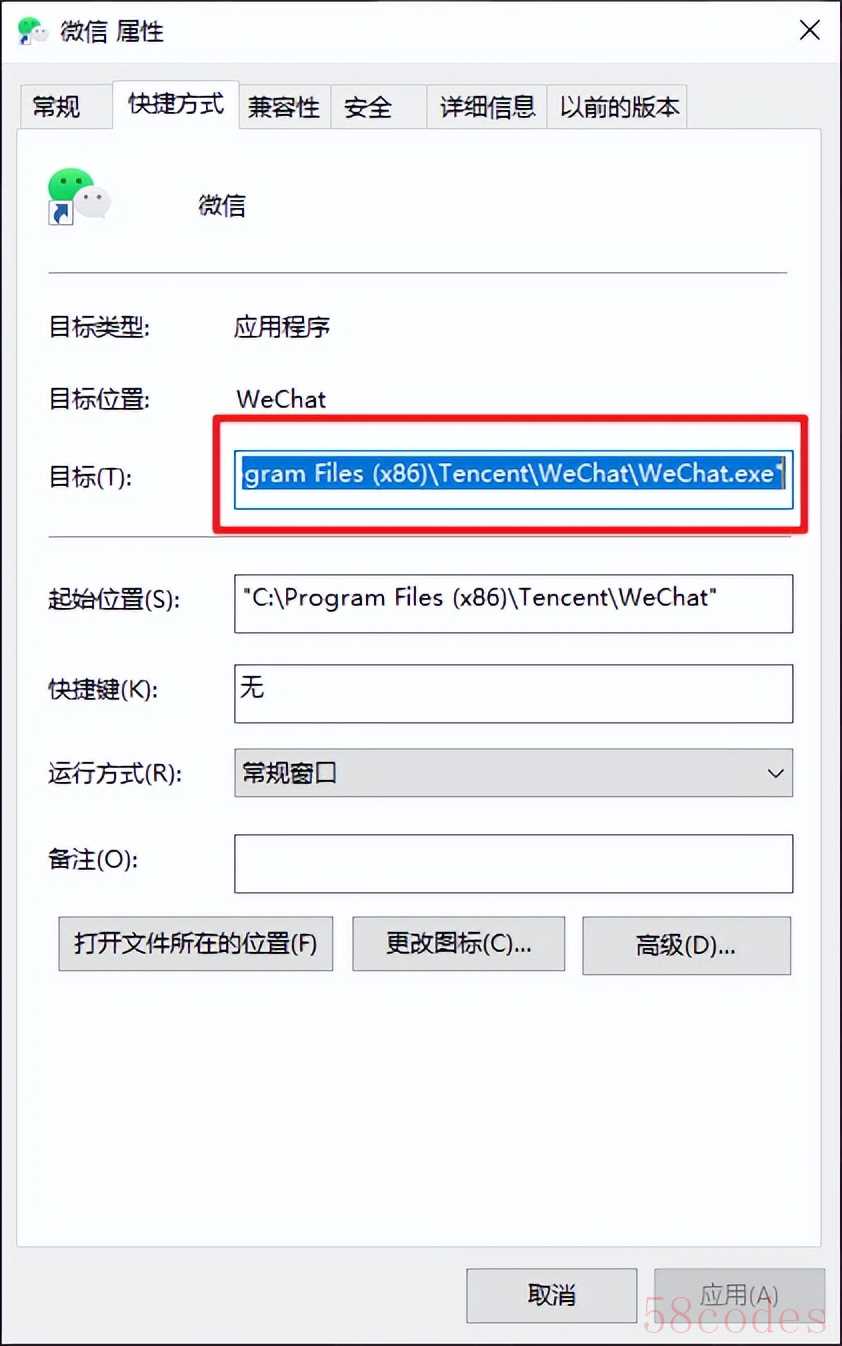Focus the 起始位置(S) text field
The width and height of the screenshot is (842, 1346).
pyautogui.click(x=513, y=603)
